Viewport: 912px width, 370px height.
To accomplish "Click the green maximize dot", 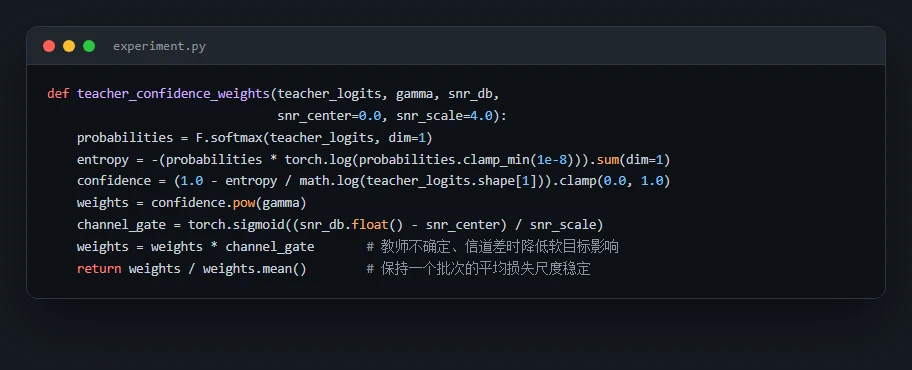I will click(x=89, y=46).
